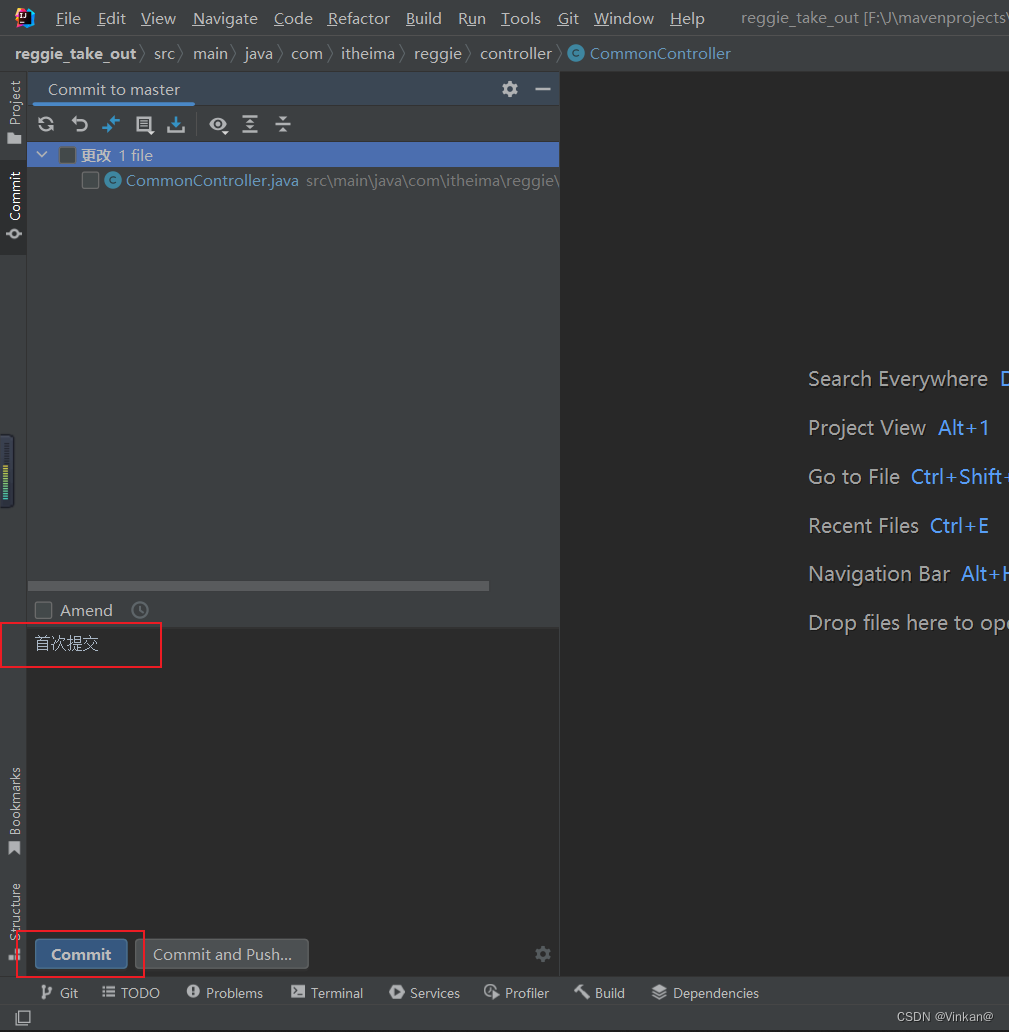Expand all files in the changes tree
The image size is (1009, 1032).
(250, 124)
